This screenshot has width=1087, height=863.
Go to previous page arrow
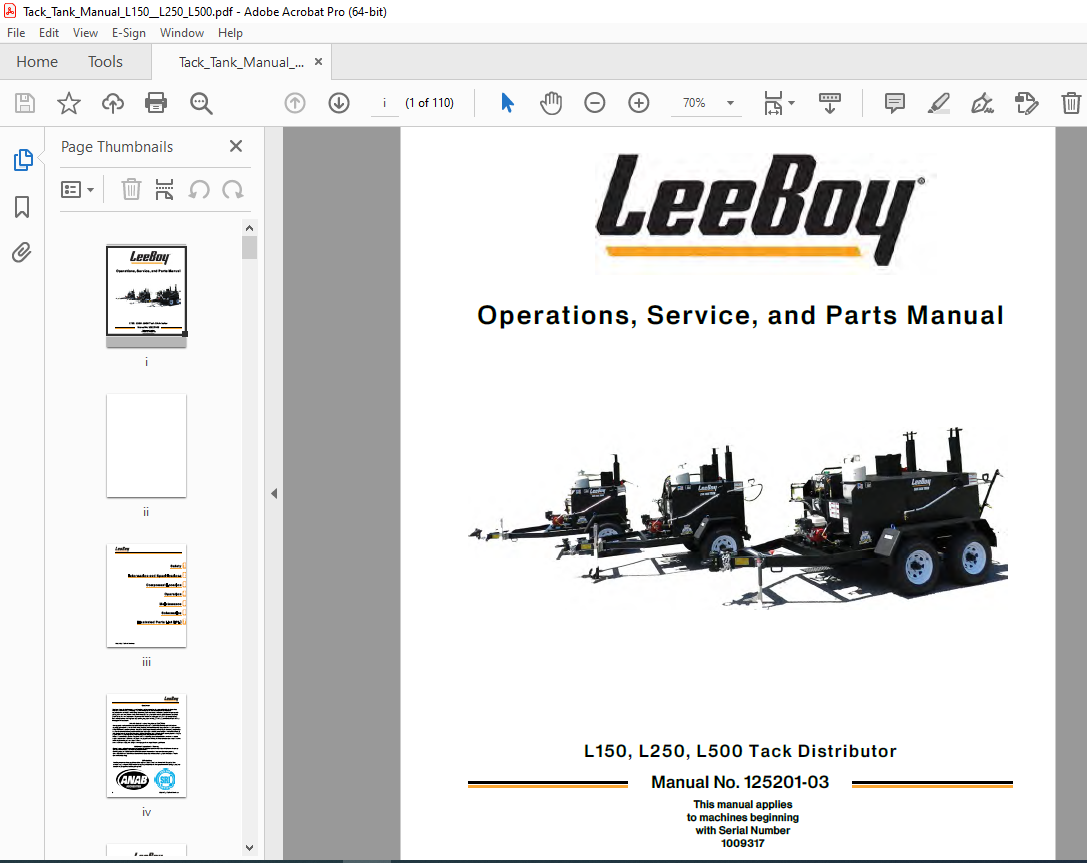tap(295, 103)
